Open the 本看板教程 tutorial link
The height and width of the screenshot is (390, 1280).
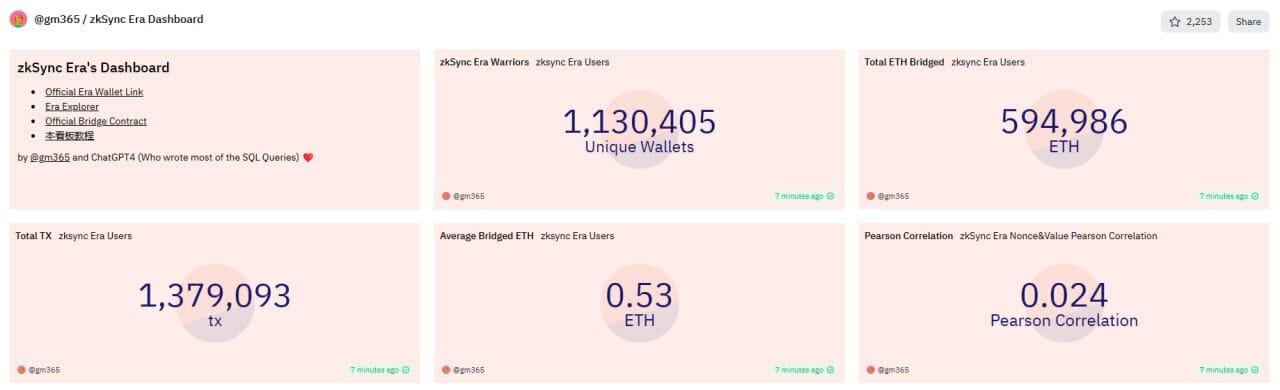point(70,135)
